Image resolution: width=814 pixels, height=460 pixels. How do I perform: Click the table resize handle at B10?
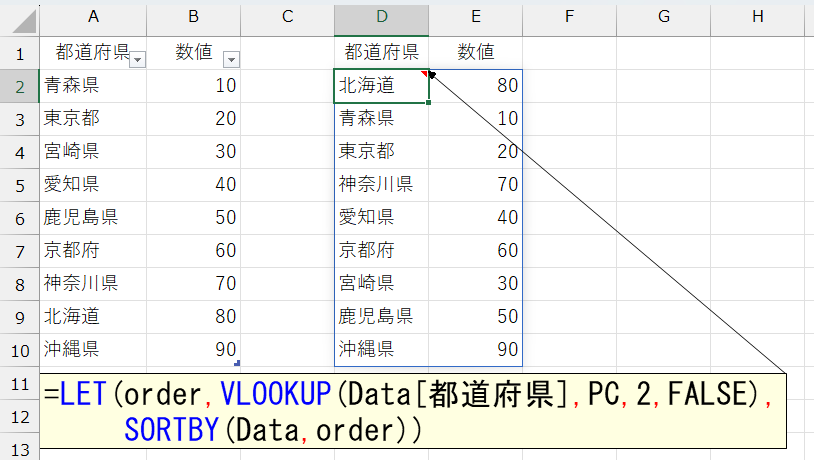click(x=237, y=363)
